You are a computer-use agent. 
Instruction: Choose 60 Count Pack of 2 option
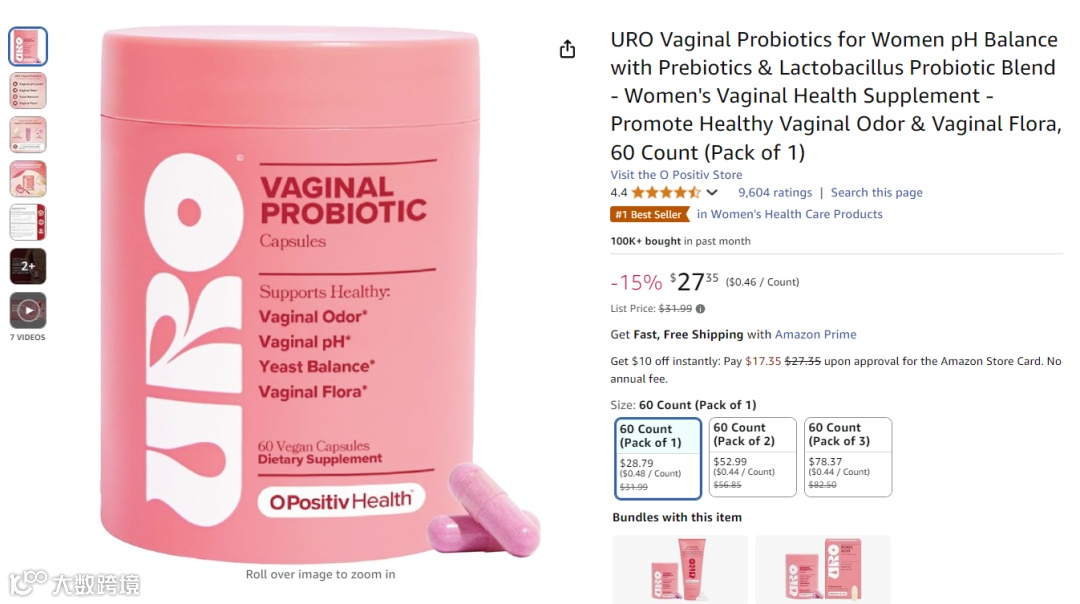click(x=752, y=457)
